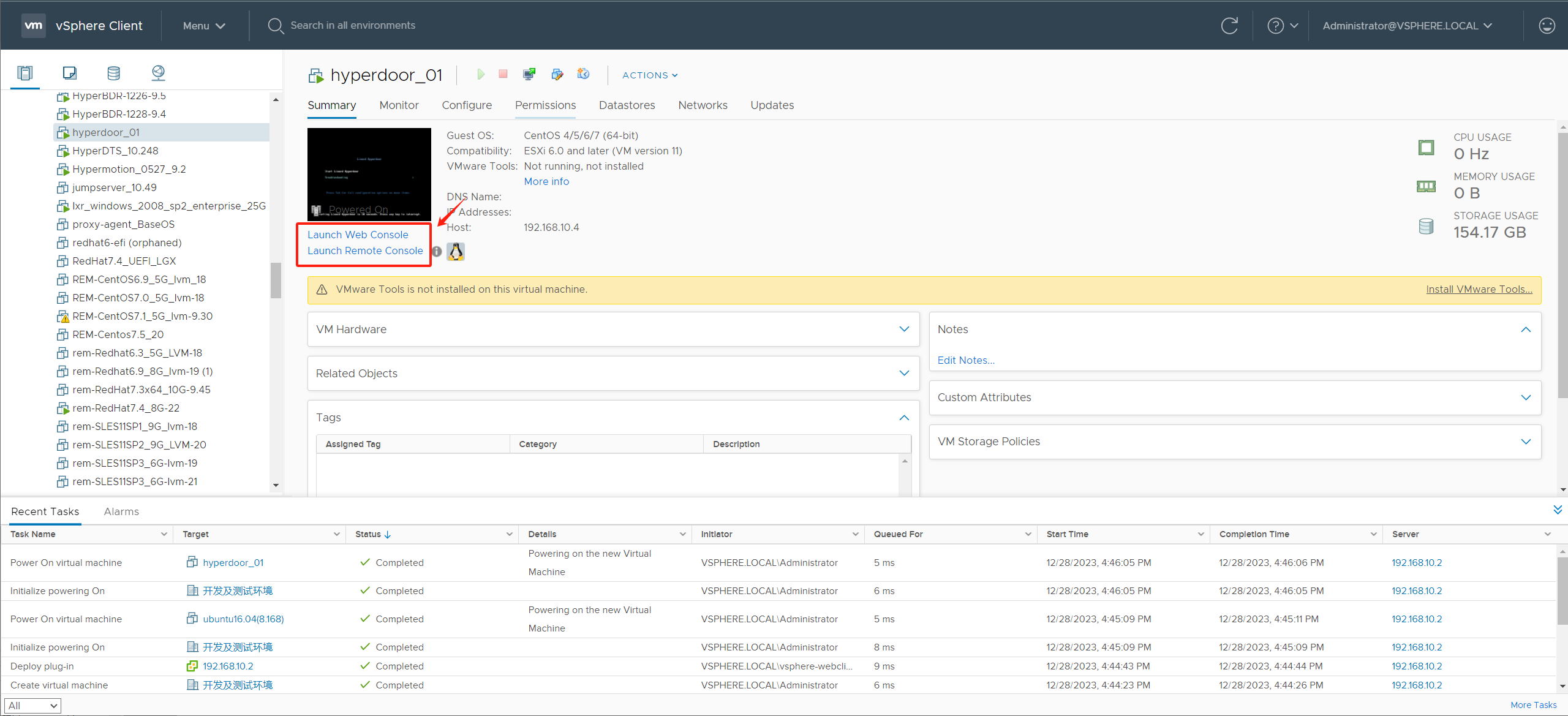
Task: Click the search in all environments field
Action: click(353, 26)
